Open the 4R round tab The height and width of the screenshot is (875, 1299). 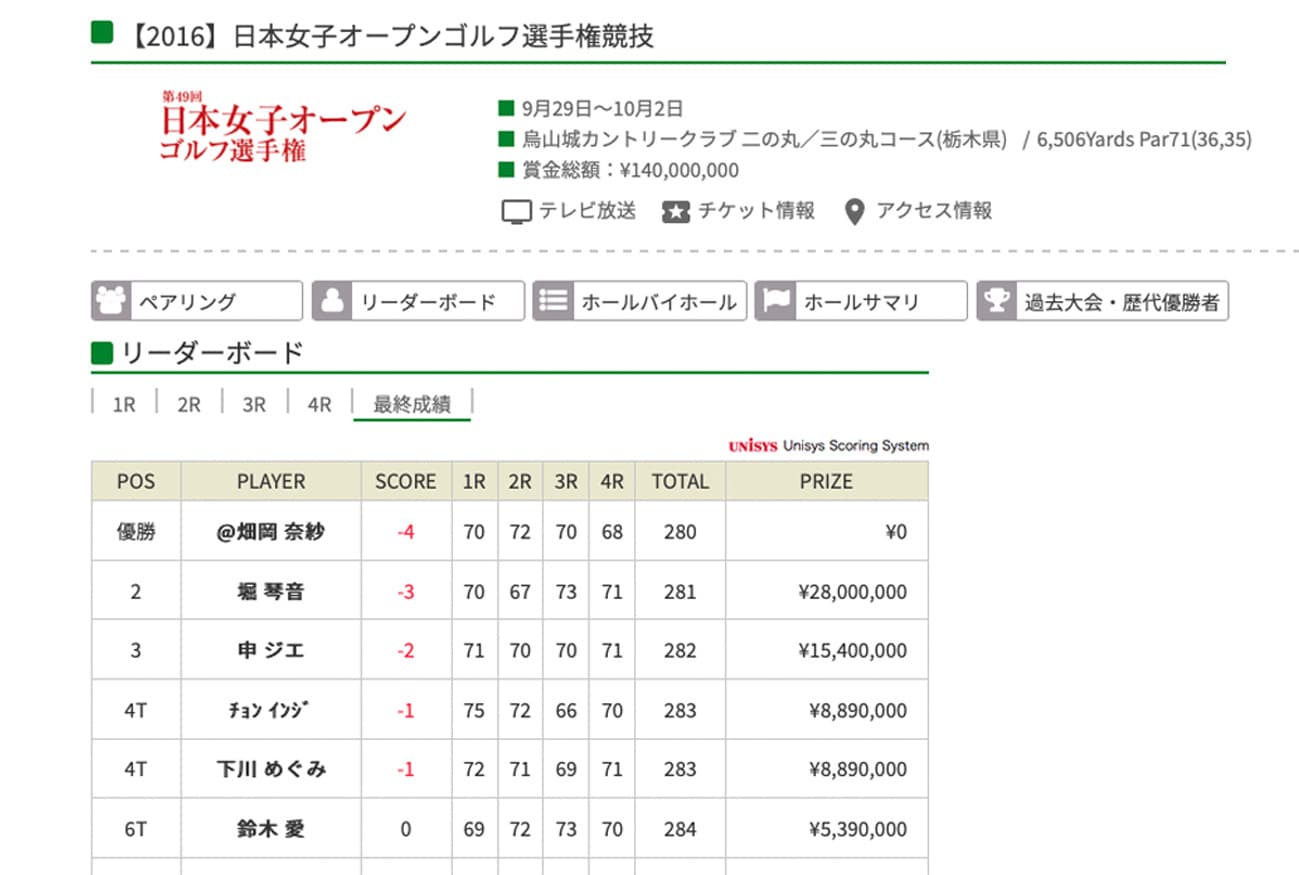(x=319, y=405)
